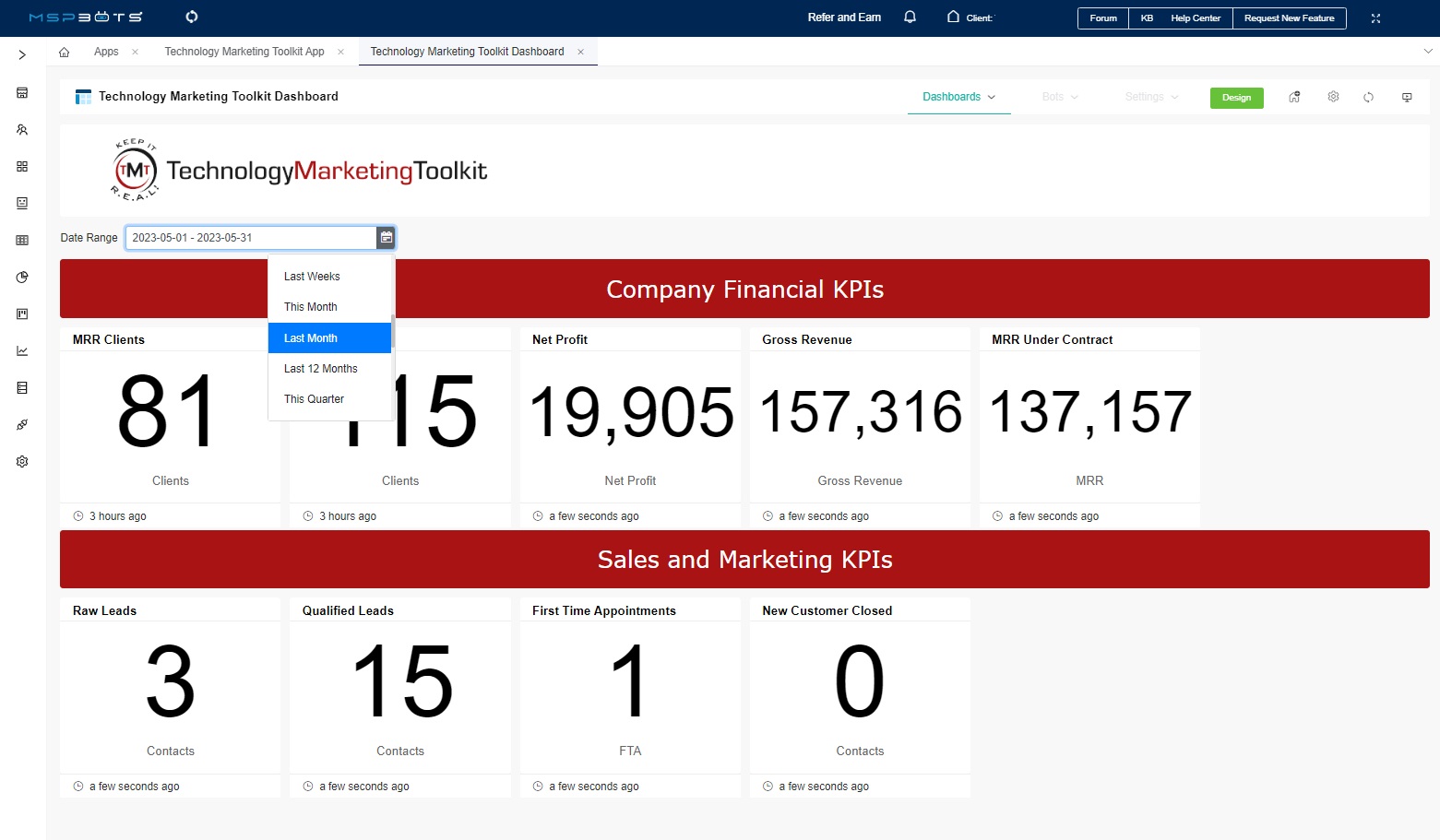This screenshot has width=1440, height=840.
Task: Open the four-squares apps icon in the sidebar
Action: coord(22,167)
